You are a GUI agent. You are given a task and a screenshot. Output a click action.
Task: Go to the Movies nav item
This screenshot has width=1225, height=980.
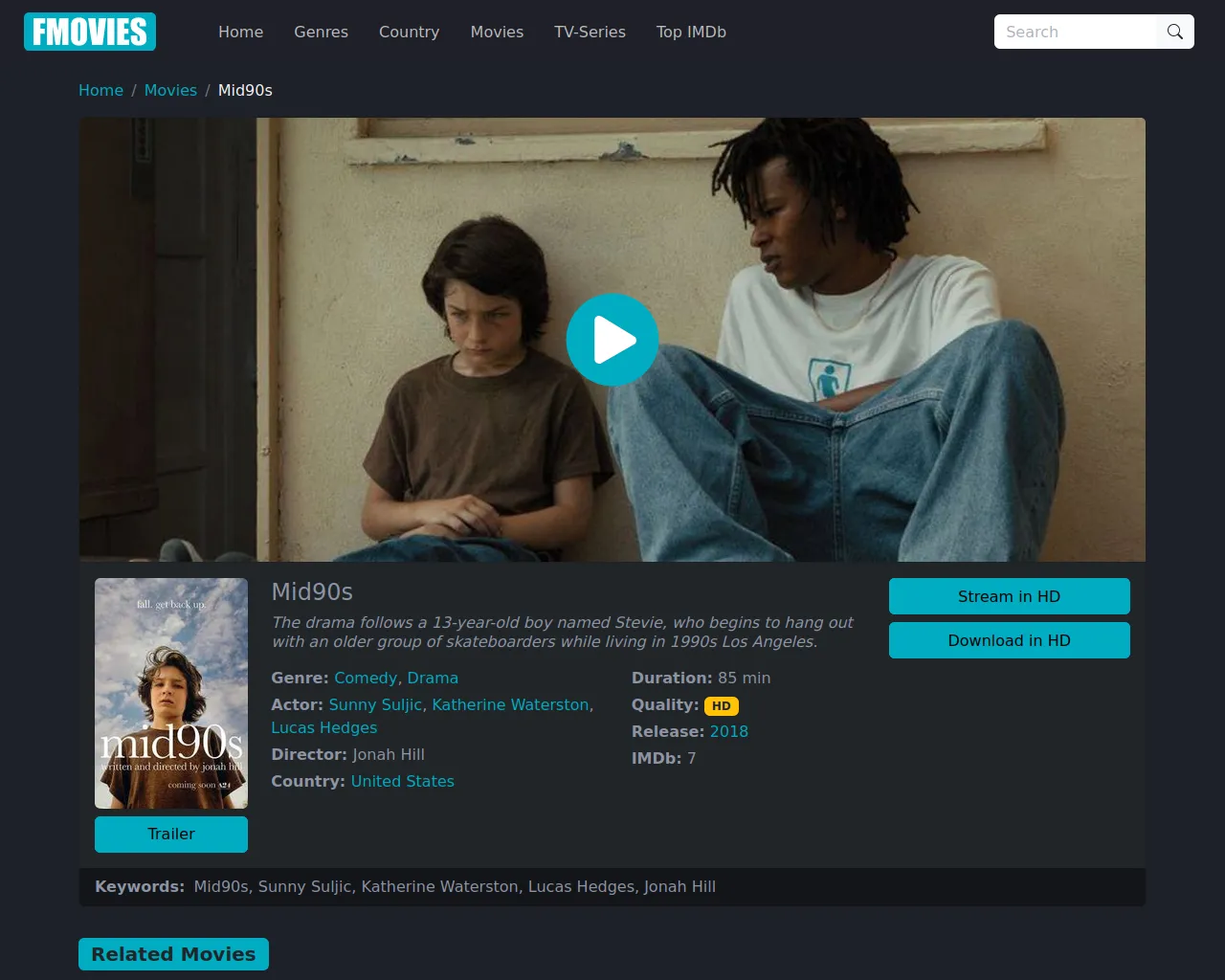click(x=497, y=32)
